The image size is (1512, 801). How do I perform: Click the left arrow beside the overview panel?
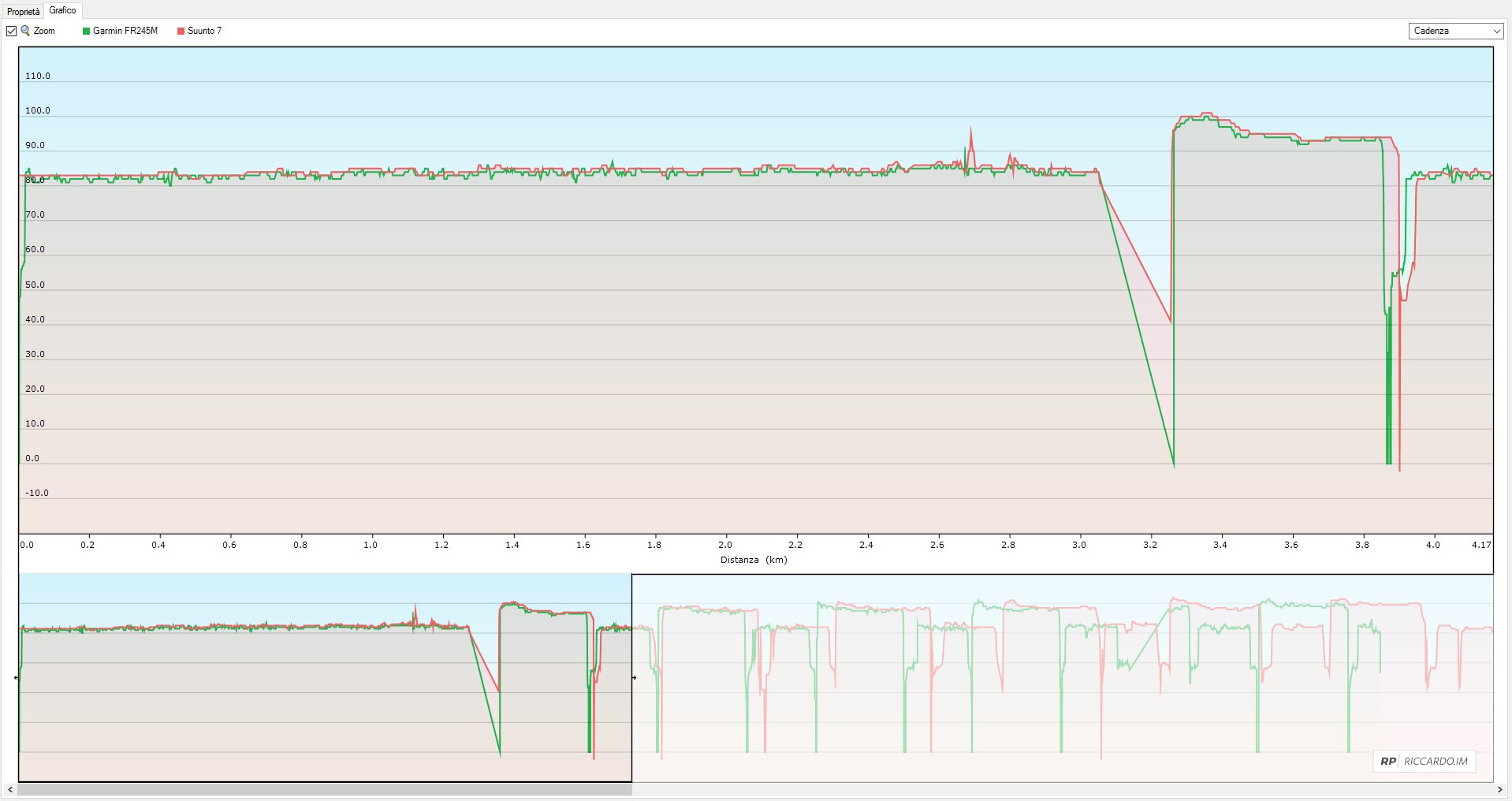(x=15, y=676)
